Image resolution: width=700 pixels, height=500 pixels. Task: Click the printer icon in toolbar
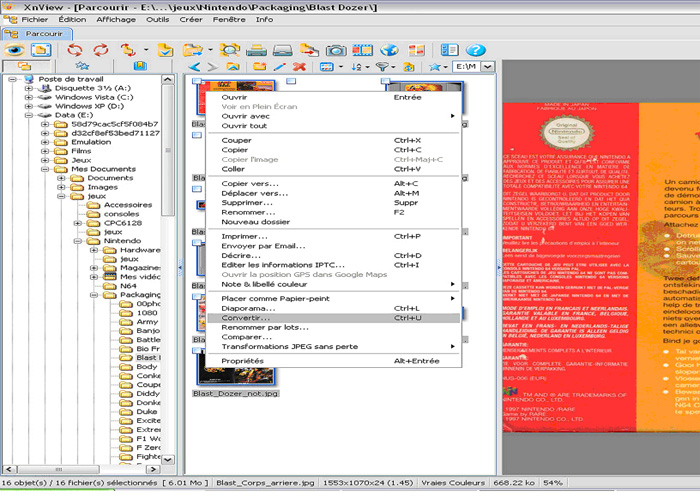[x=256, y=50]
